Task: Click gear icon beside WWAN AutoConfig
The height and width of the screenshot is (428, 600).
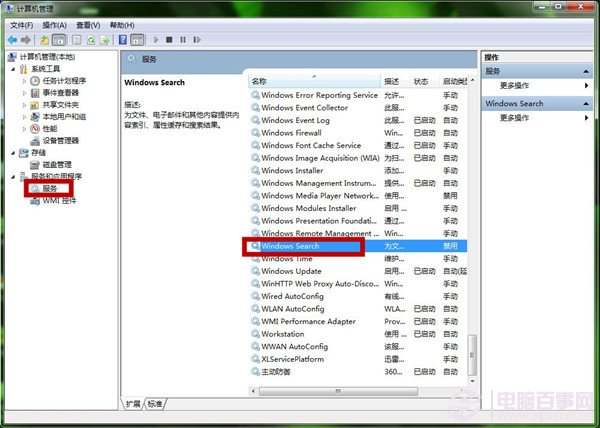Action: click(x=255, y=347)
